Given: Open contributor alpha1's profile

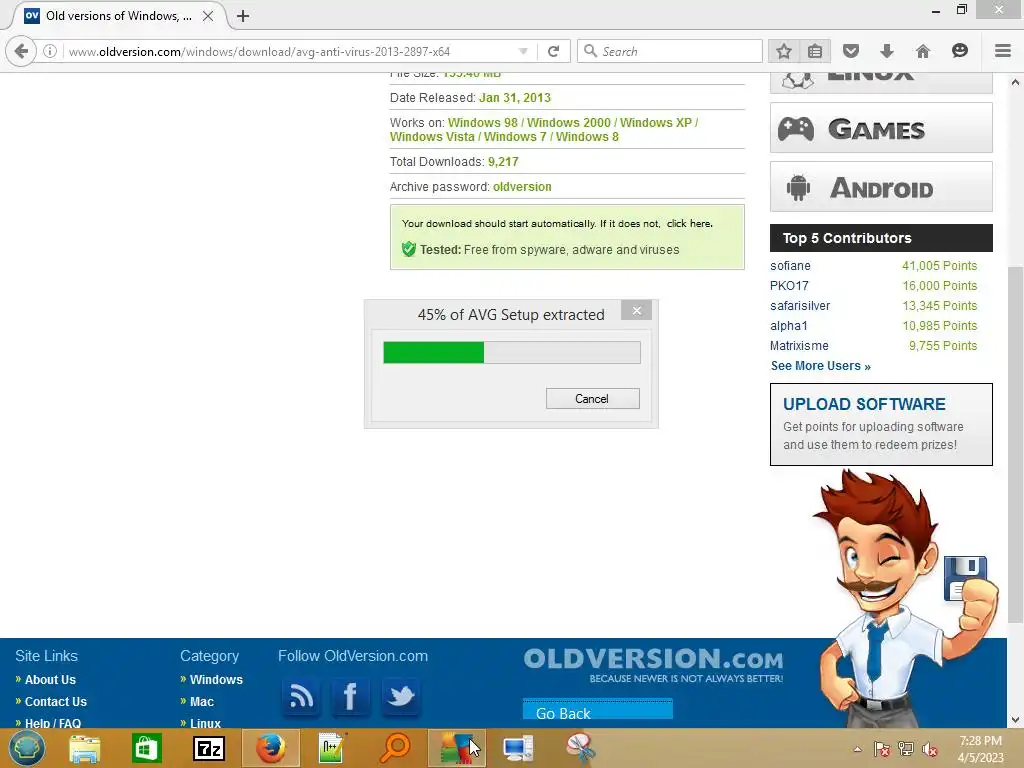Looking at the screenshot, I should [x=789, y=325].
